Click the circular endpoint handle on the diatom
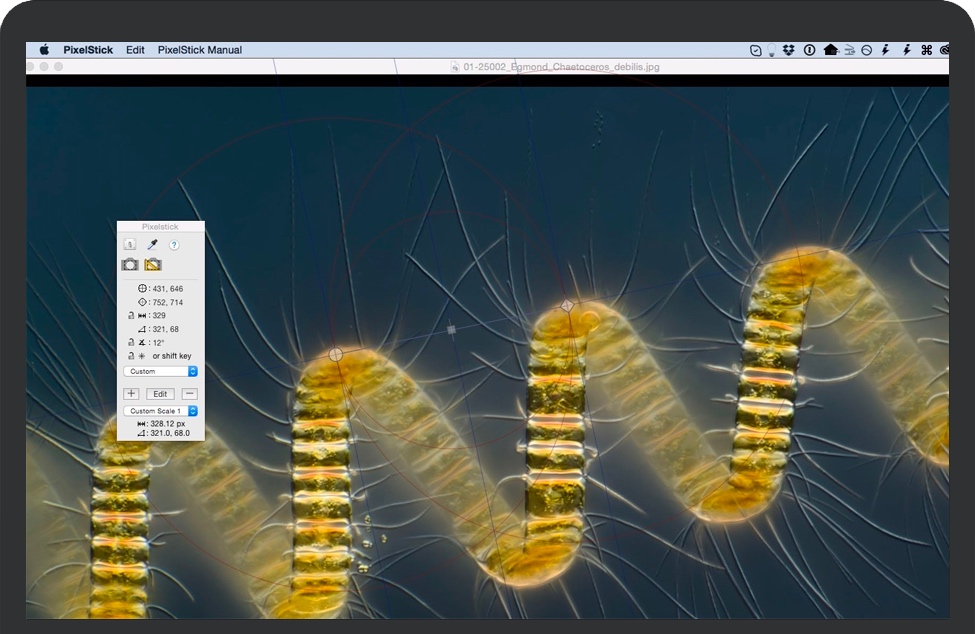This screenshot has height=634, width=975. pos(336,354)
